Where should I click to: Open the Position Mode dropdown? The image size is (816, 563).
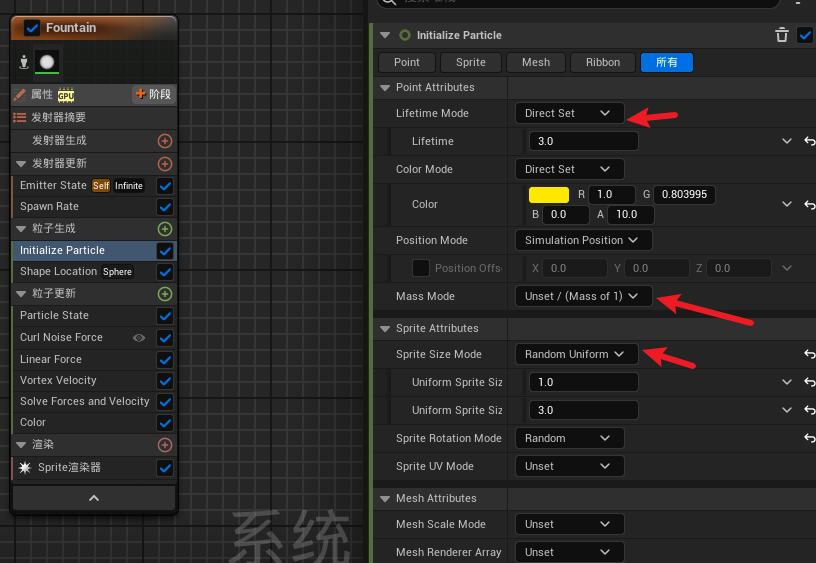coord(583,240)
